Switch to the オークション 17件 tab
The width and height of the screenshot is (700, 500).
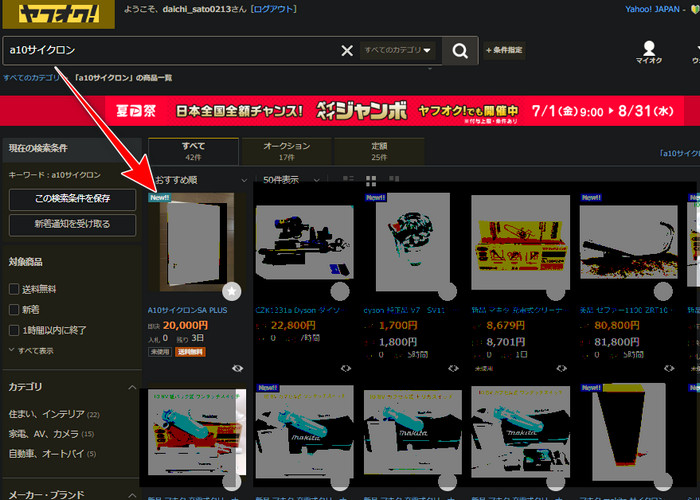pyautogui.click(x=286, y=151)
